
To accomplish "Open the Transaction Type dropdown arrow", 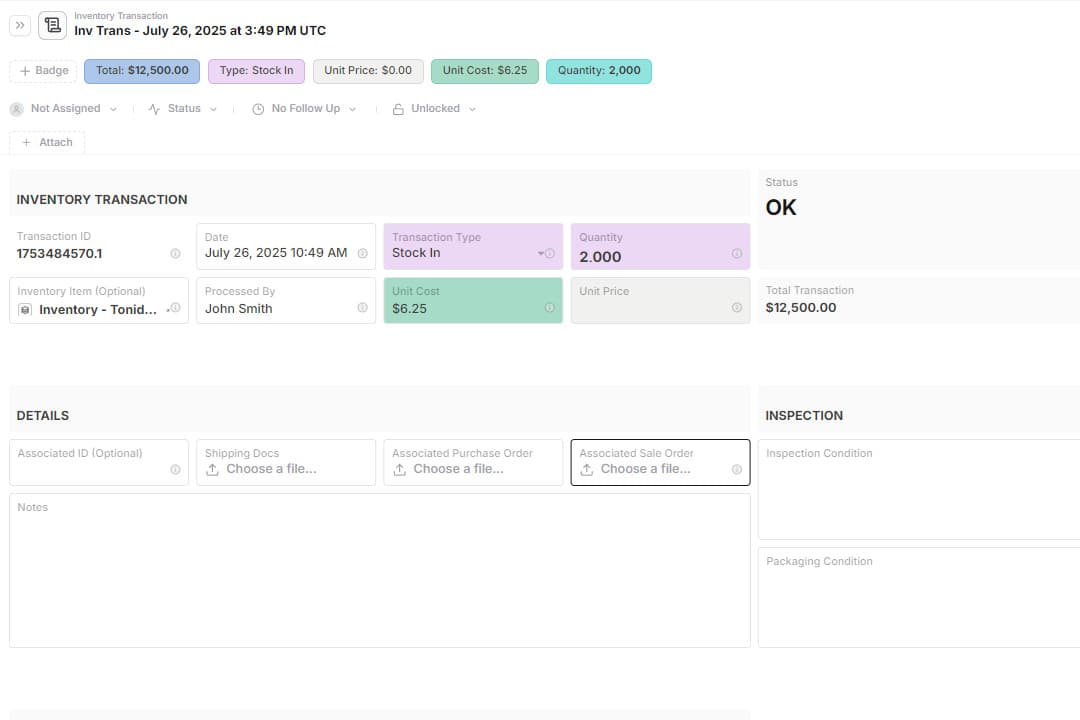I will (541, 253).
